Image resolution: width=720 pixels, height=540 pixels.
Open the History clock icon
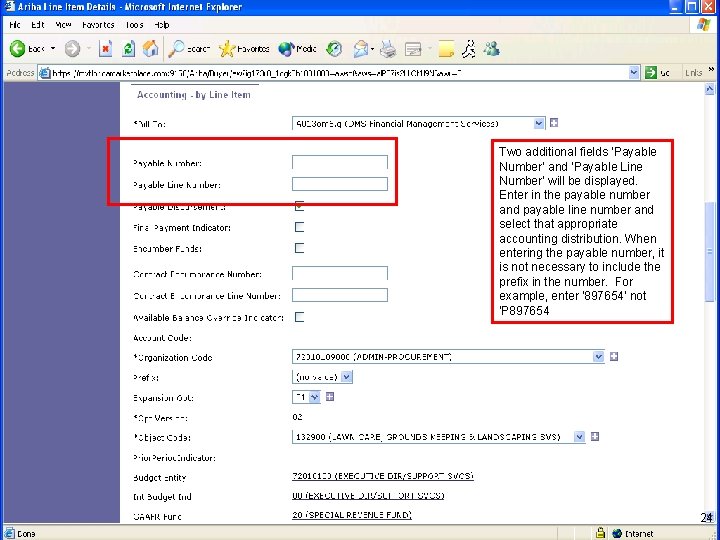point(334,49)
